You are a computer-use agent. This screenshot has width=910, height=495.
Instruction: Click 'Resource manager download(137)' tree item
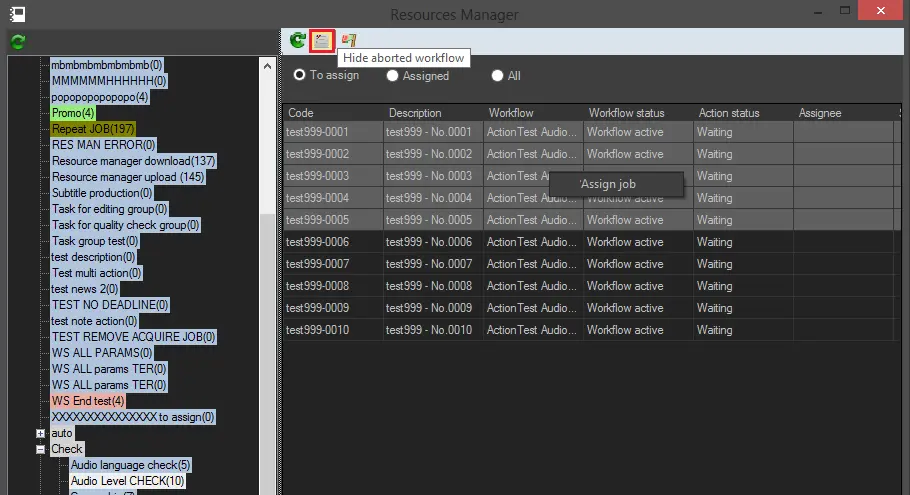(134, 161)
